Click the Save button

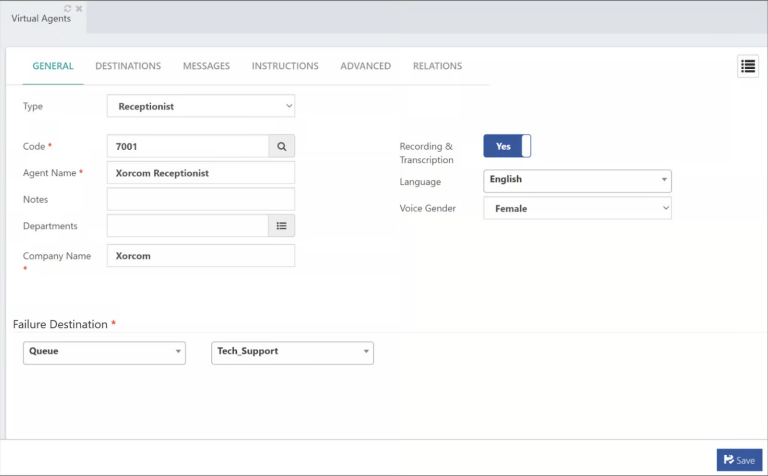[x=739, y=460]
